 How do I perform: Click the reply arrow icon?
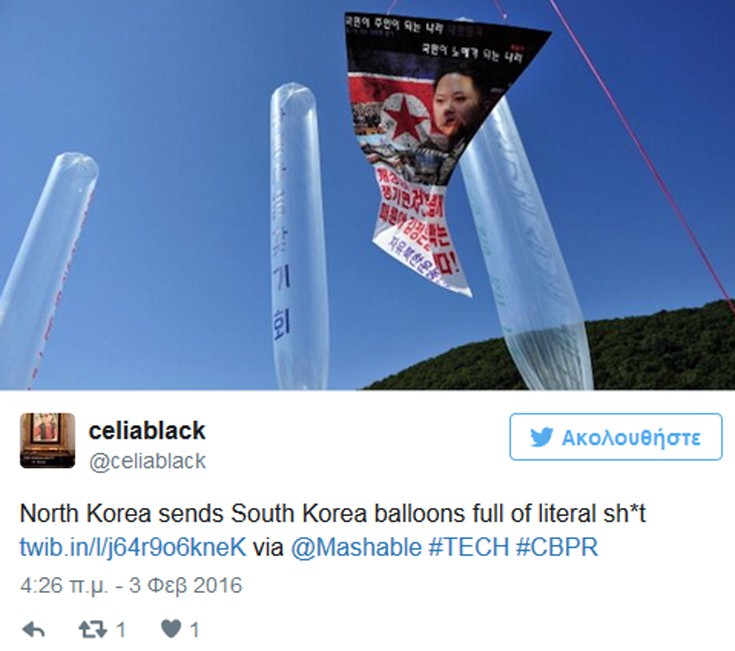pos(34,629)
